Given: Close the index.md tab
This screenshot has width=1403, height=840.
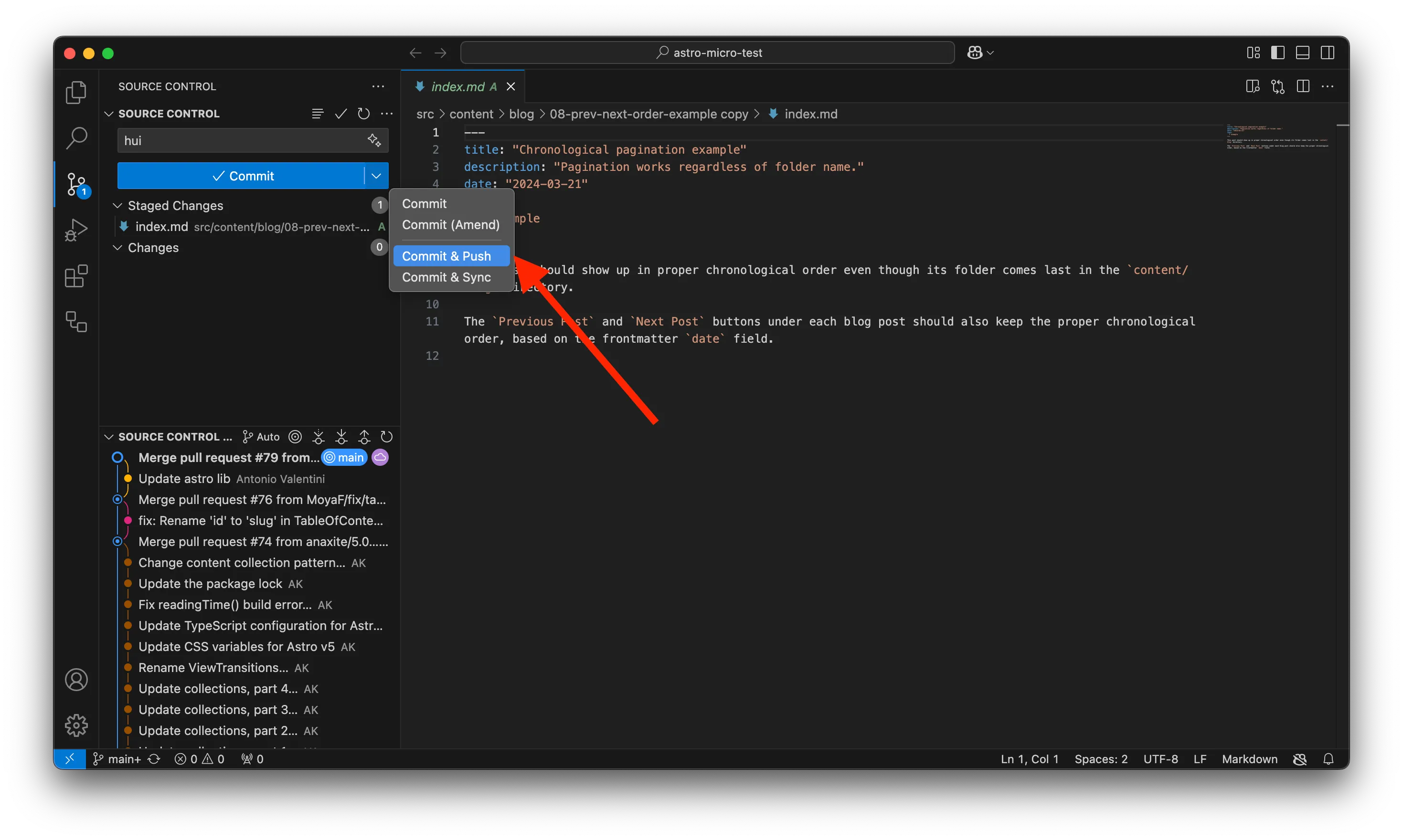Looking at the screenshot, I should coord(510,86).
